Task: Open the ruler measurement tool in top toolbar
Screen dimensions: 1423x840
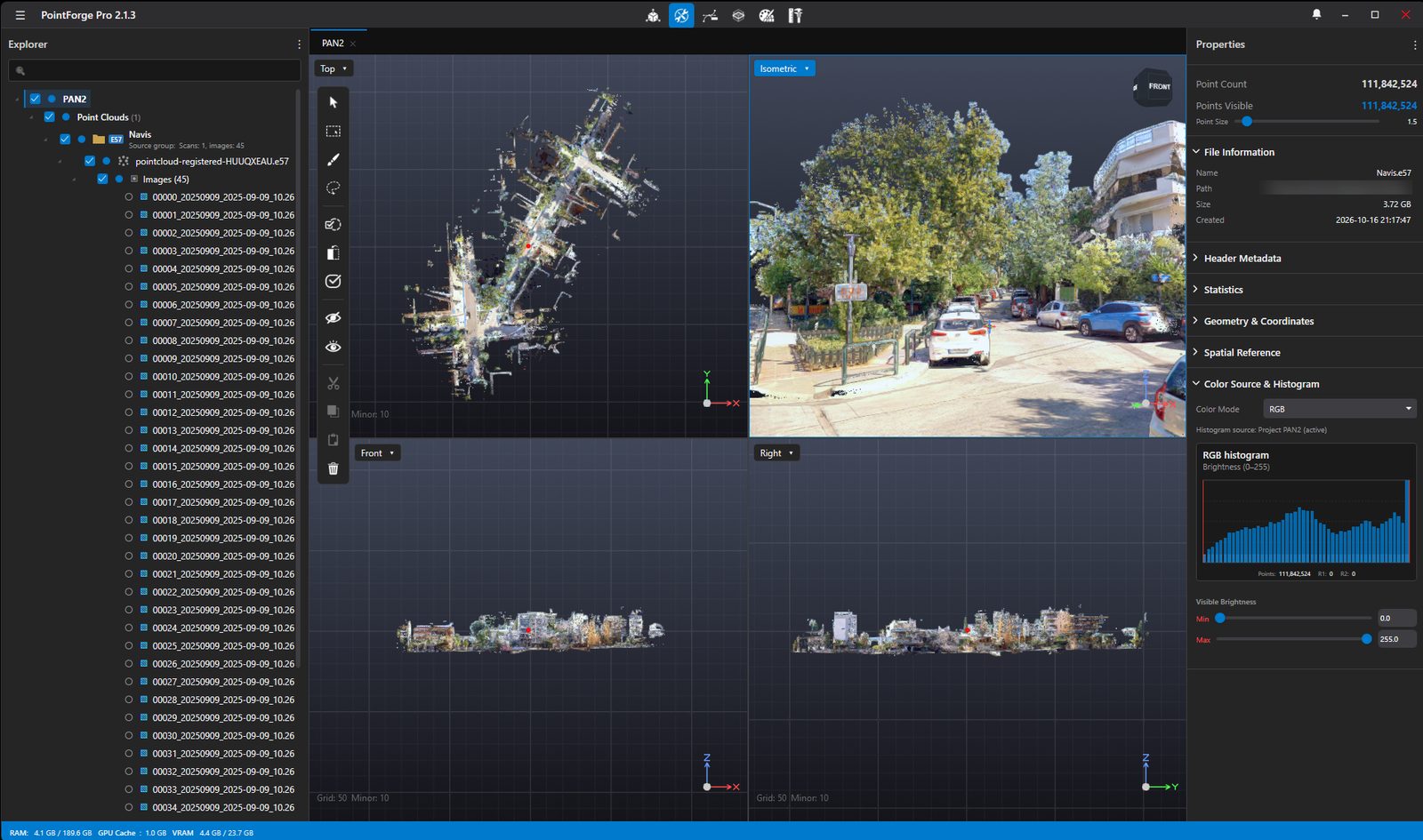Action: point(795,15)
